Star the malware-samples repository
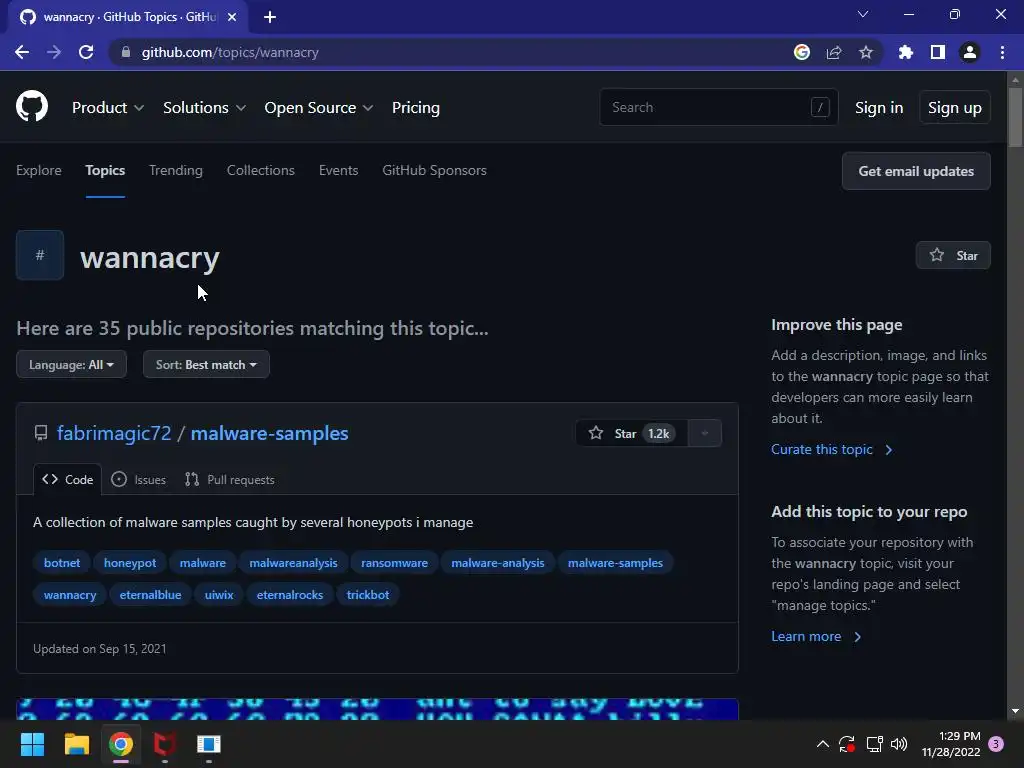1024x768 pixels. coord(632,433)
